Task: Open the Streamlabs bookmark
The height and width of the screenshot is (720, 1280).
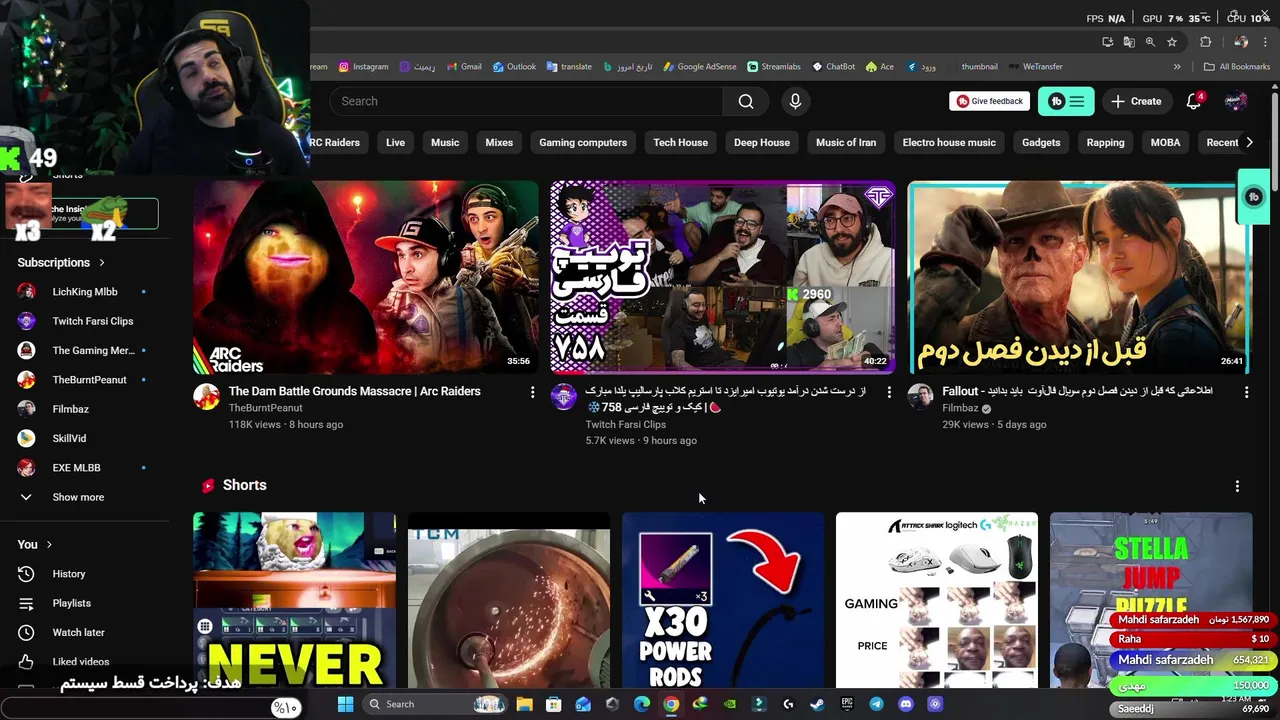Action: click(x=774, y=67)
